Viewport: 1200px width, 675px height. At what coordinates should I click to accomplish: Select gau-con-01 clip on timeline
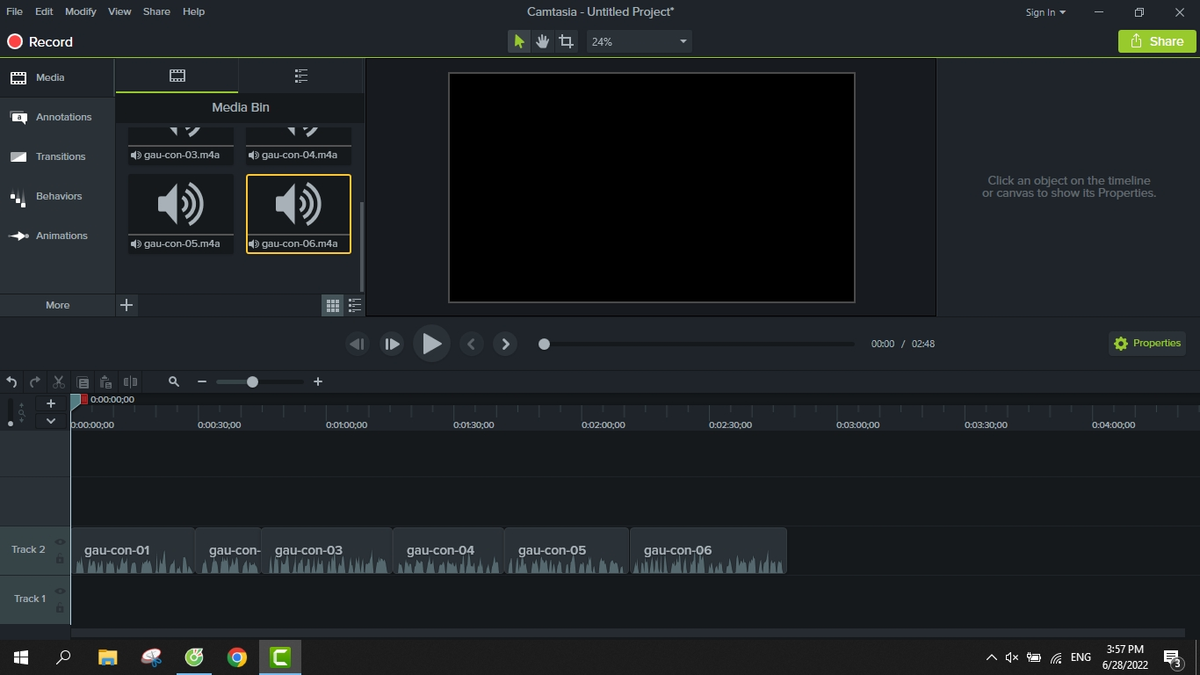click(x=133, y=551)
